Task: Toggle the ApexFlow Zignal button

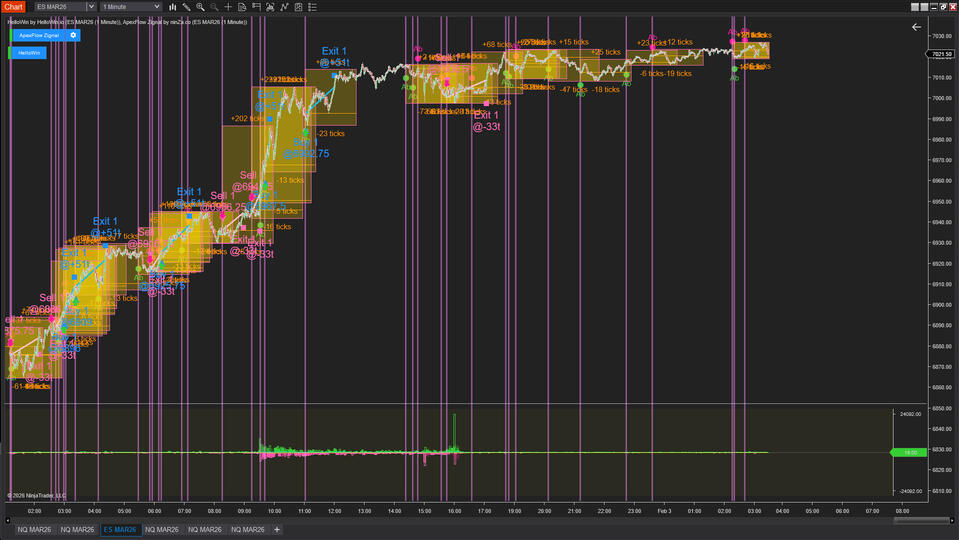Action: point(38,35)
